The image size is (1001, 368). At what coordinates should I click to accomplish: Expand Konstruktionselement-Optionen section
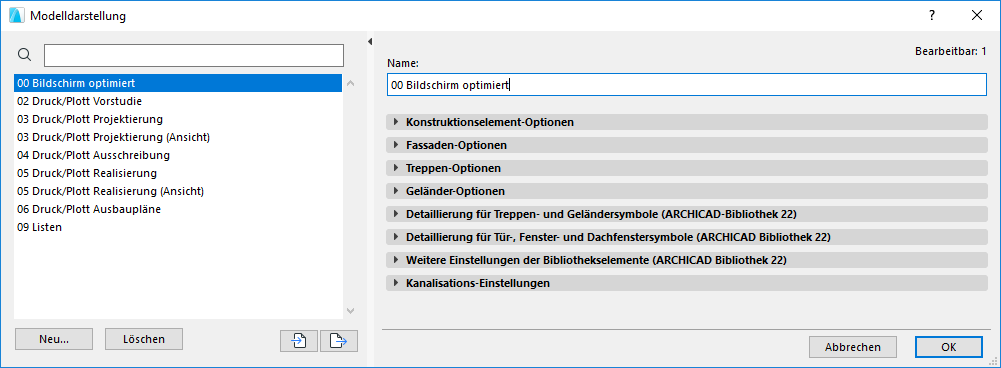(x=687, y=122)
